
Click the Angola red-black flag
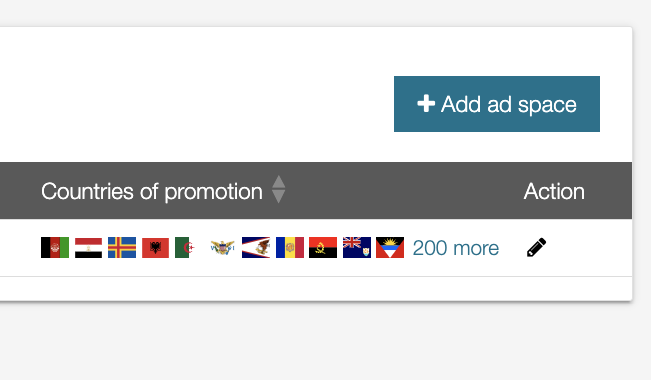click(323, 248)
